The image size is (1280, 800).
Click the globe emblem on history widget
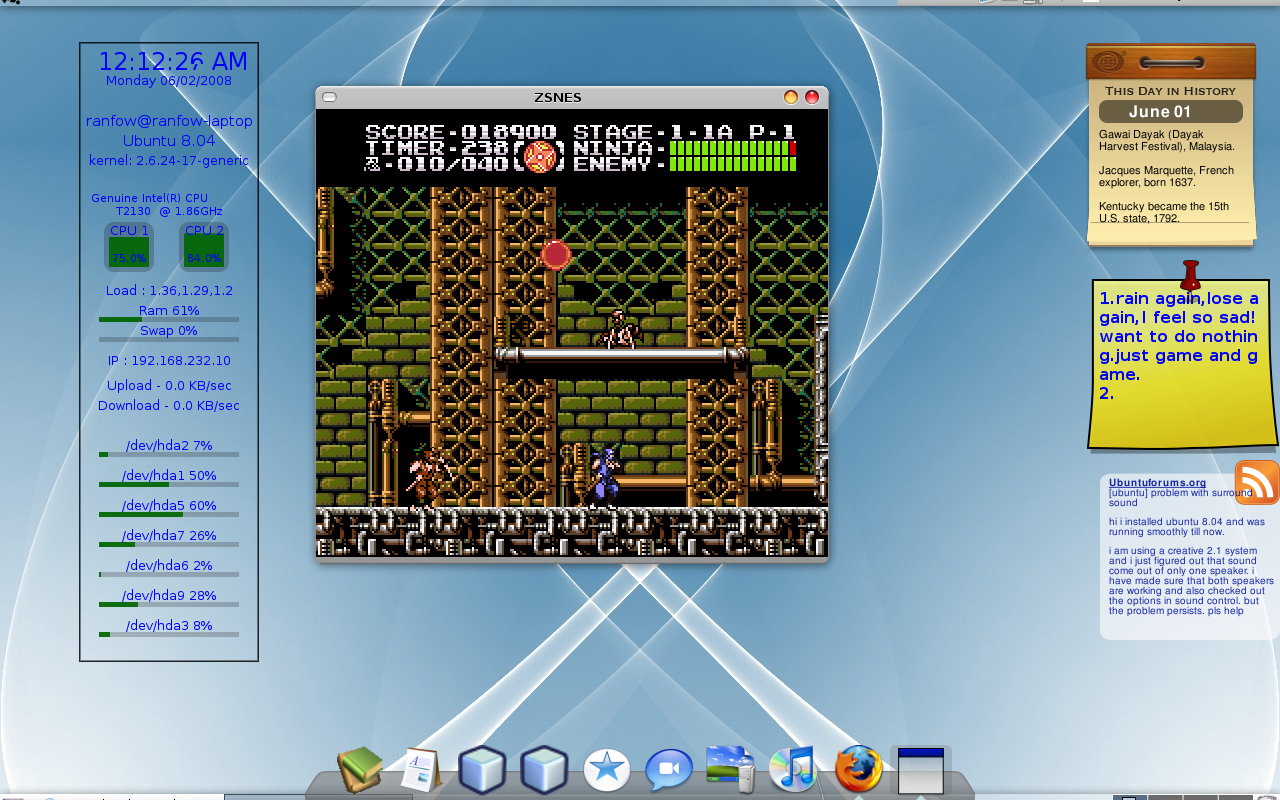(1108, 62)
